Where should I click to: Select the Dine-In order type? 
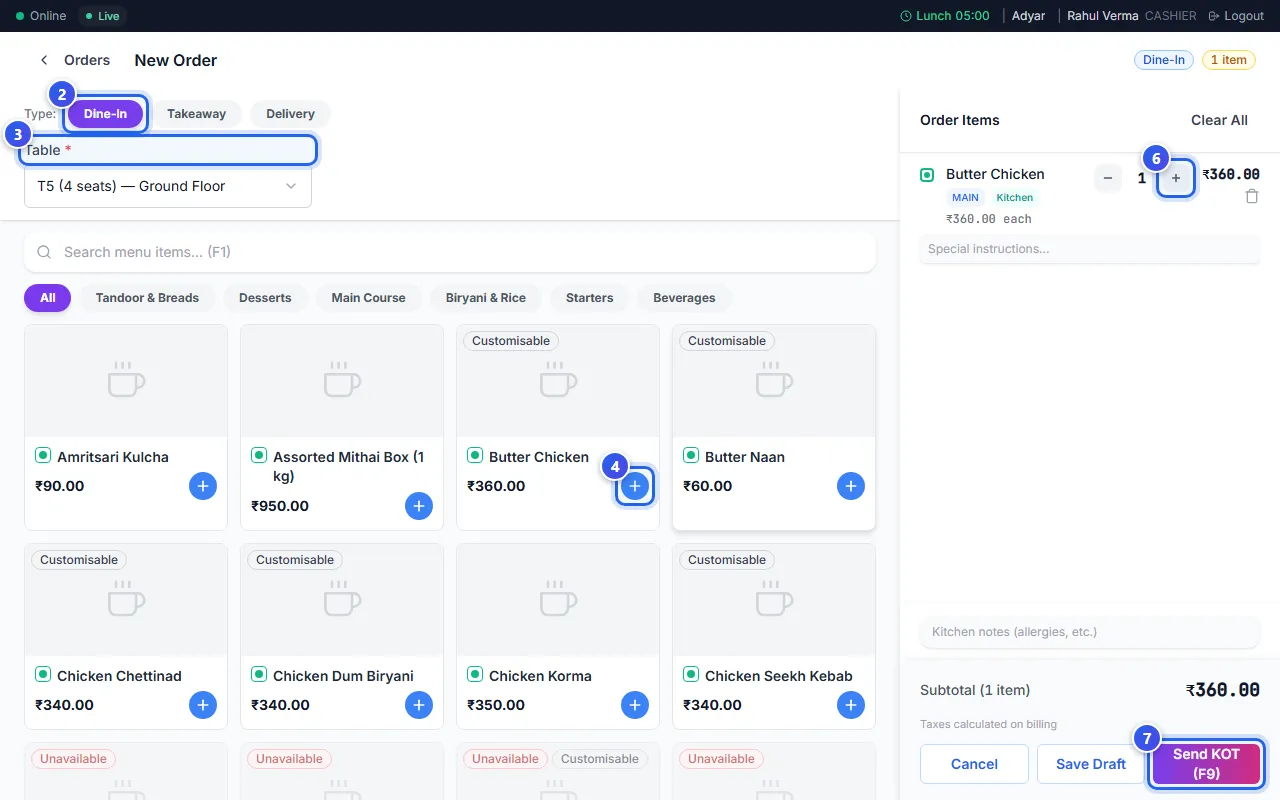pos(105,114)
